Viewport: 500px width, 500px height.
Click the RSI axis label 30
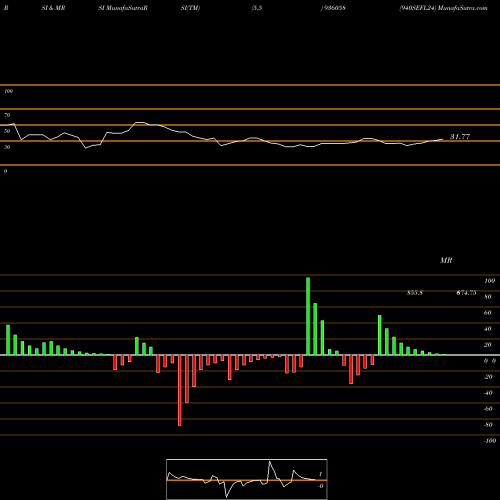coord(7,147)
